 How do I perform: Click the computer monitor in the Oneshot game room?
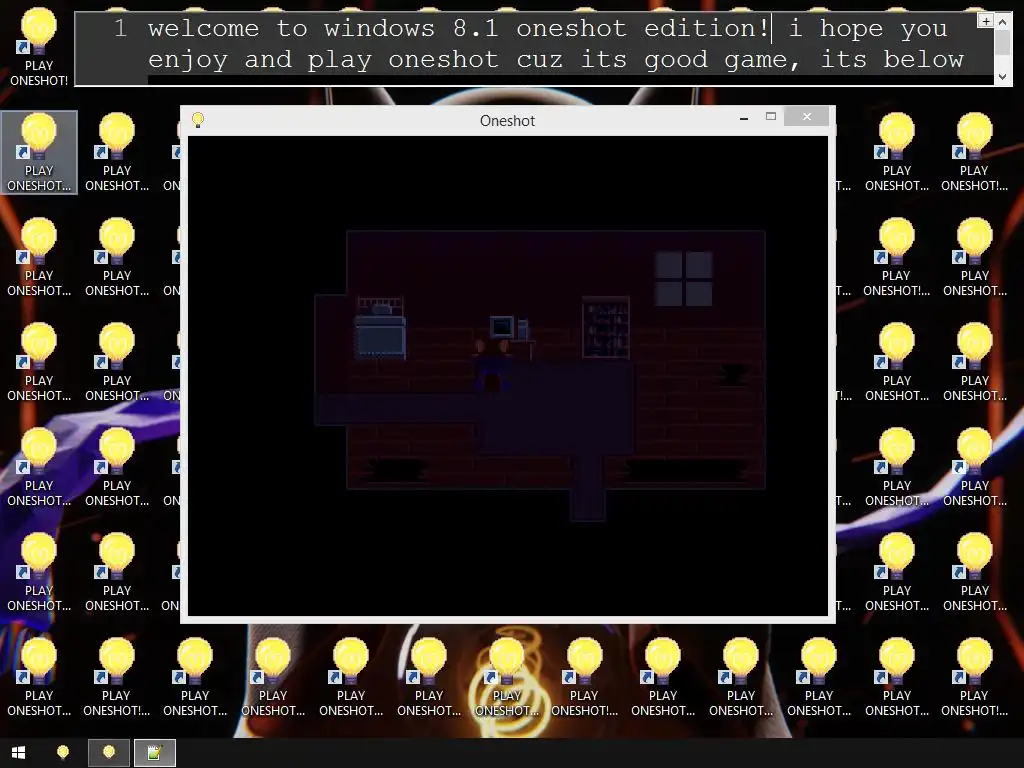502,327
